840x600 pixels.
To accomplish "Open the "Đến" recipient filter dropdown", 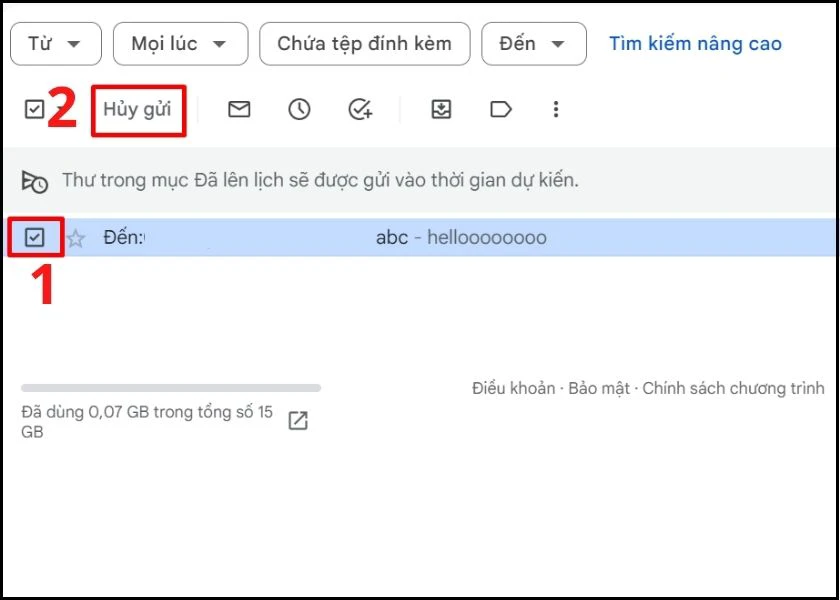I will [x=534, y=44].
